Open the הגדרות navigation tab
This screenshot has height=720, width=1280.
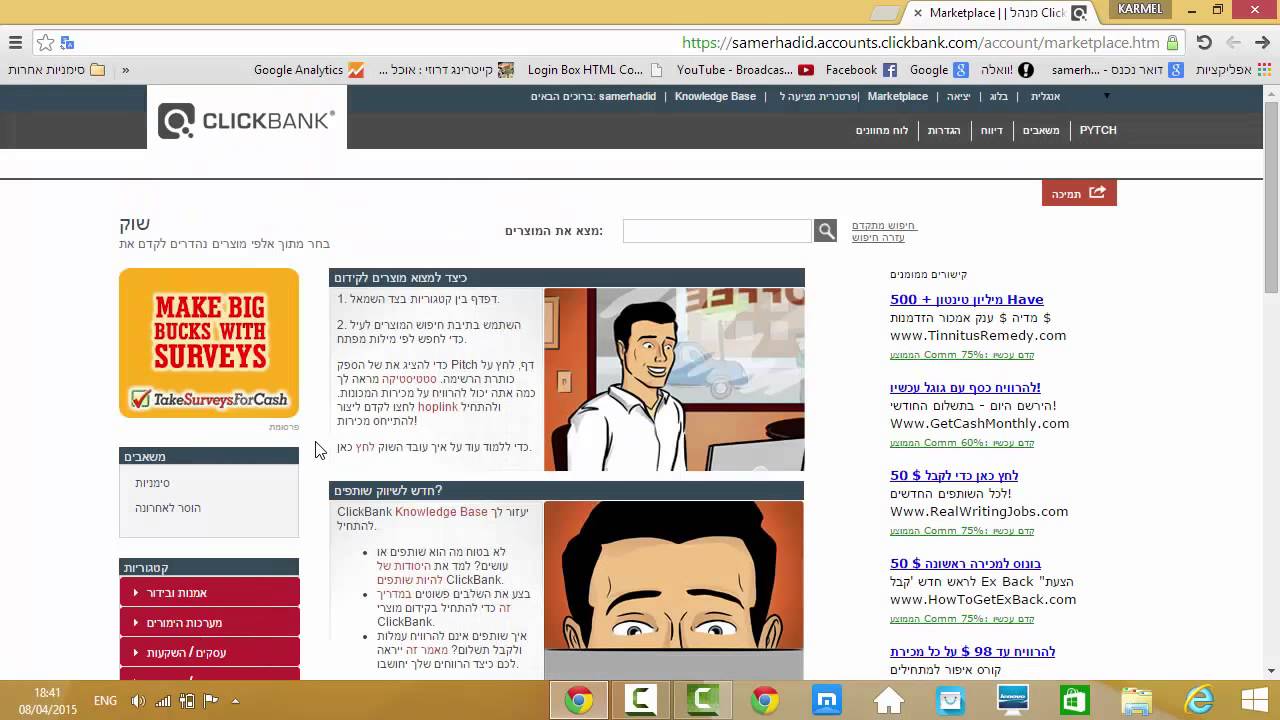tap(944, 130)
